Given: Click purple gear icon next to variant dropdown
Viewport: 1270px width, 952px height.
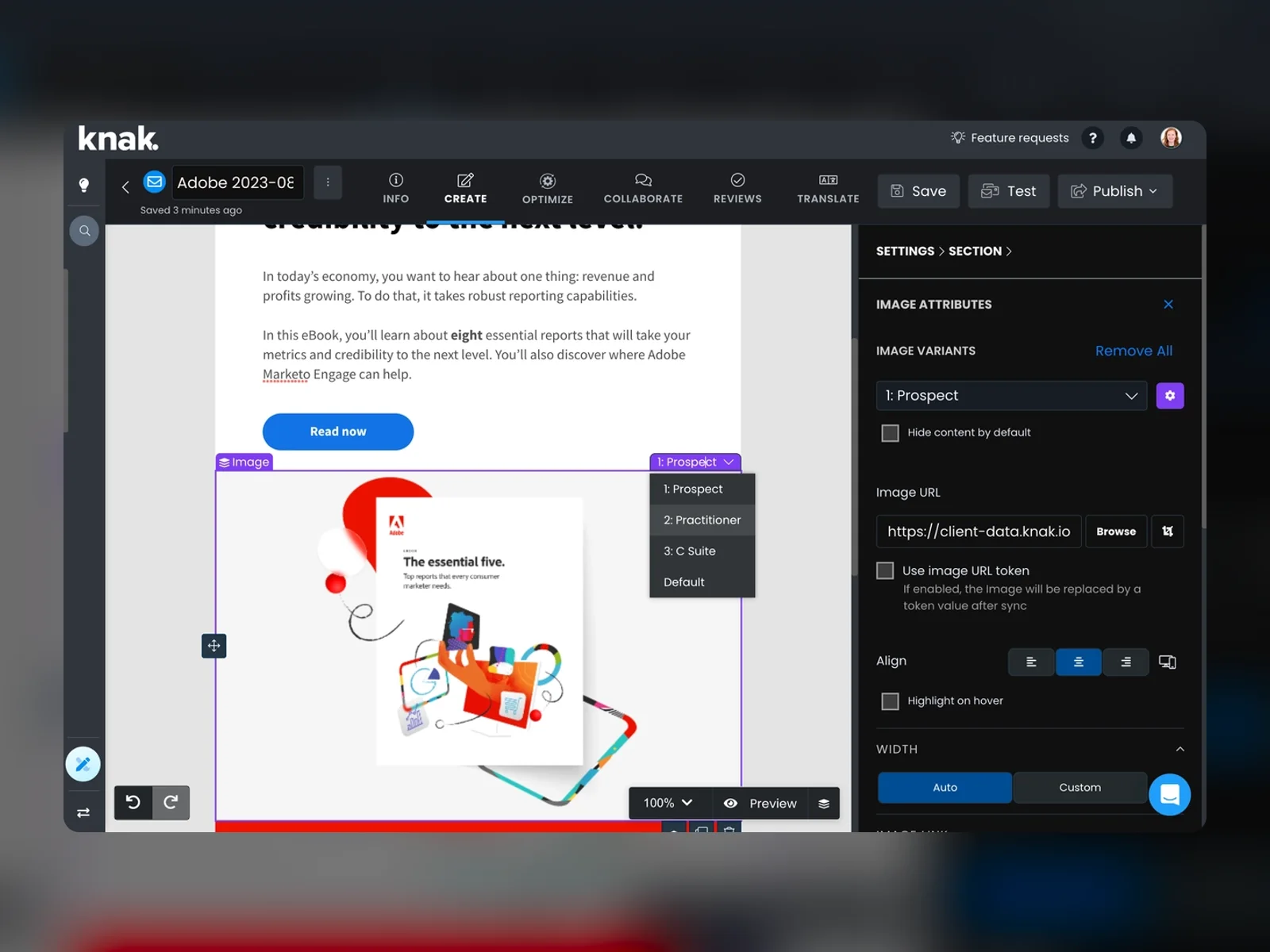Looking at the screenshot, I should coord(1170,395).
